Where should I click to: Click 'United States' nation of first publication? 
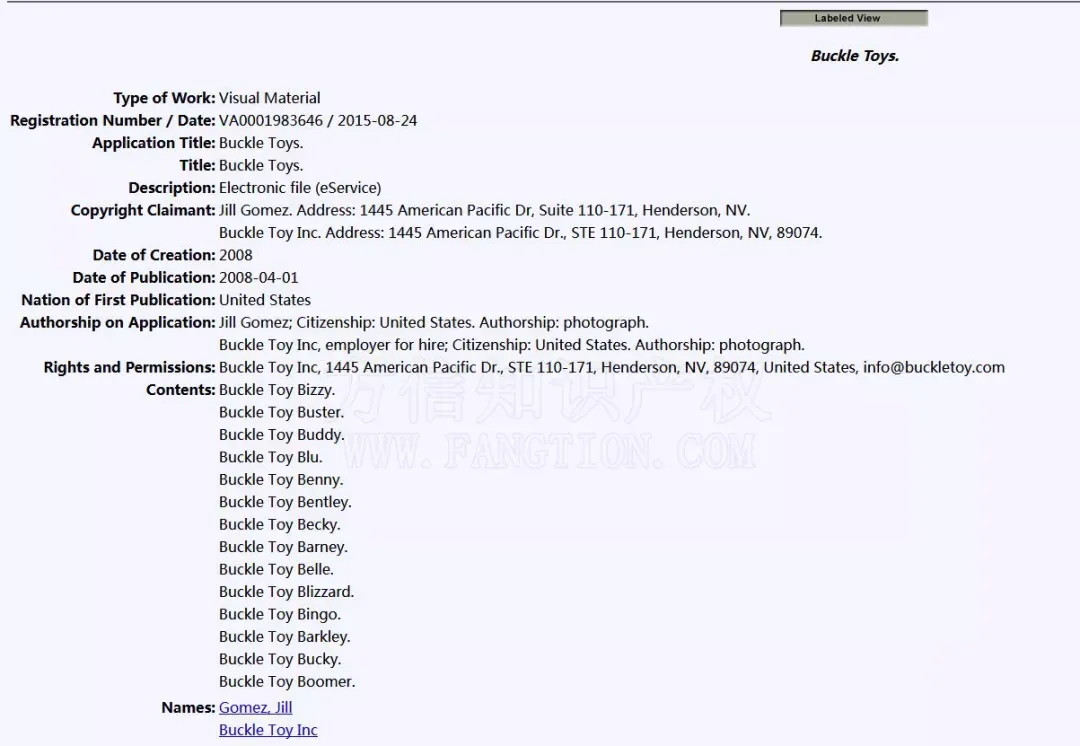tap(264, 300)
